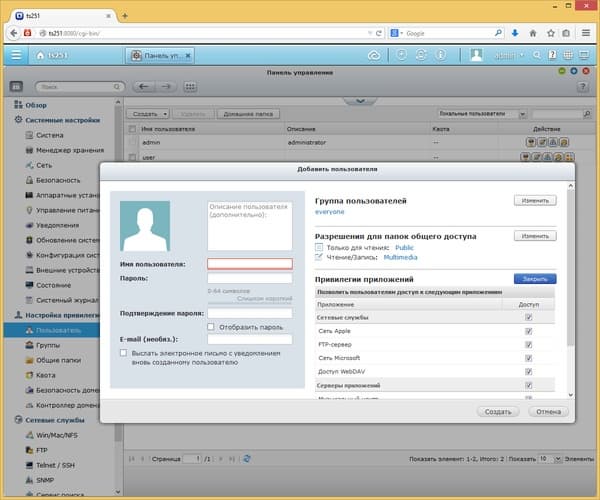Viewport: 600px width, 500px height.
Task: Select Telnet / SSH in sidebar
Action: [55, 465]
